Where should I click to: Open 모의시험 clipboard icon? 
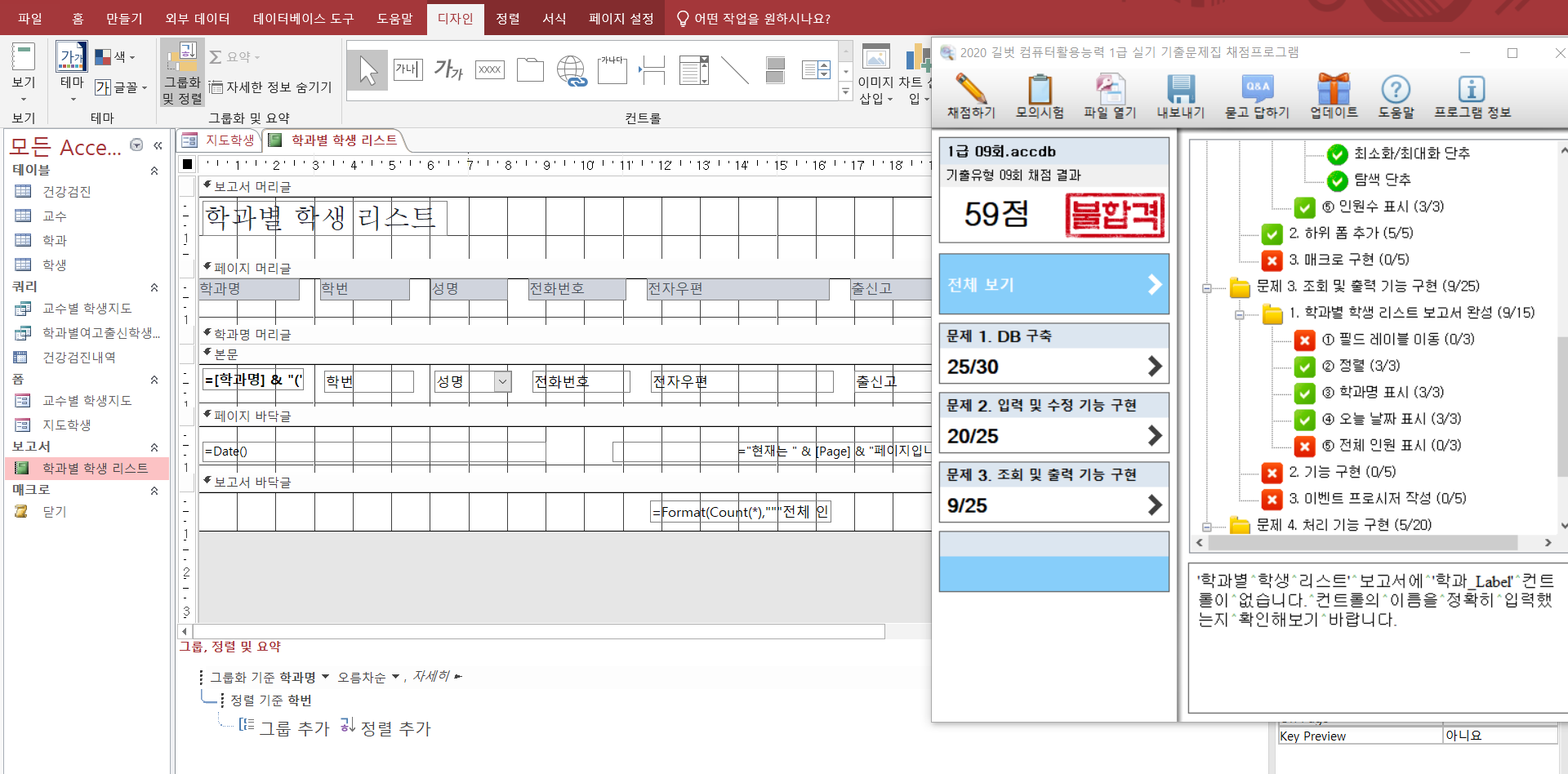click(x=1040, y=90)
